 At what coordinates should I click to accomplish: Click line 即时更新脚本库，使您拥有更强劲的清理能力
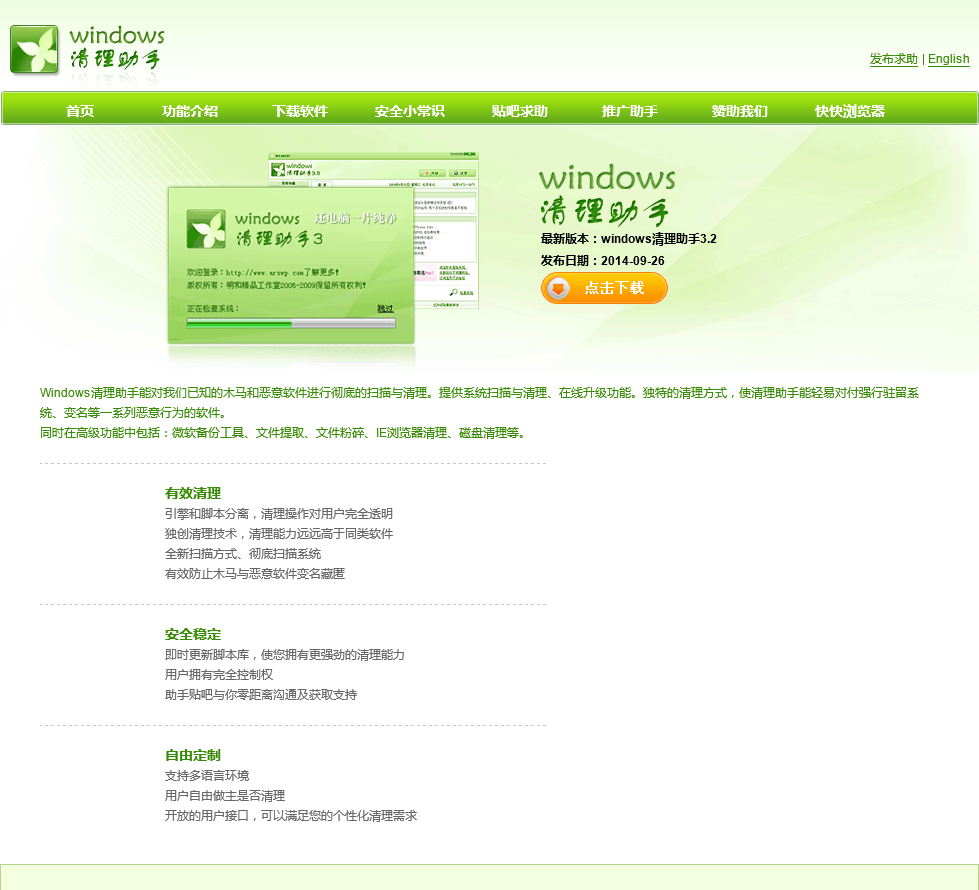pyautogui.click(x=285, y=655)
